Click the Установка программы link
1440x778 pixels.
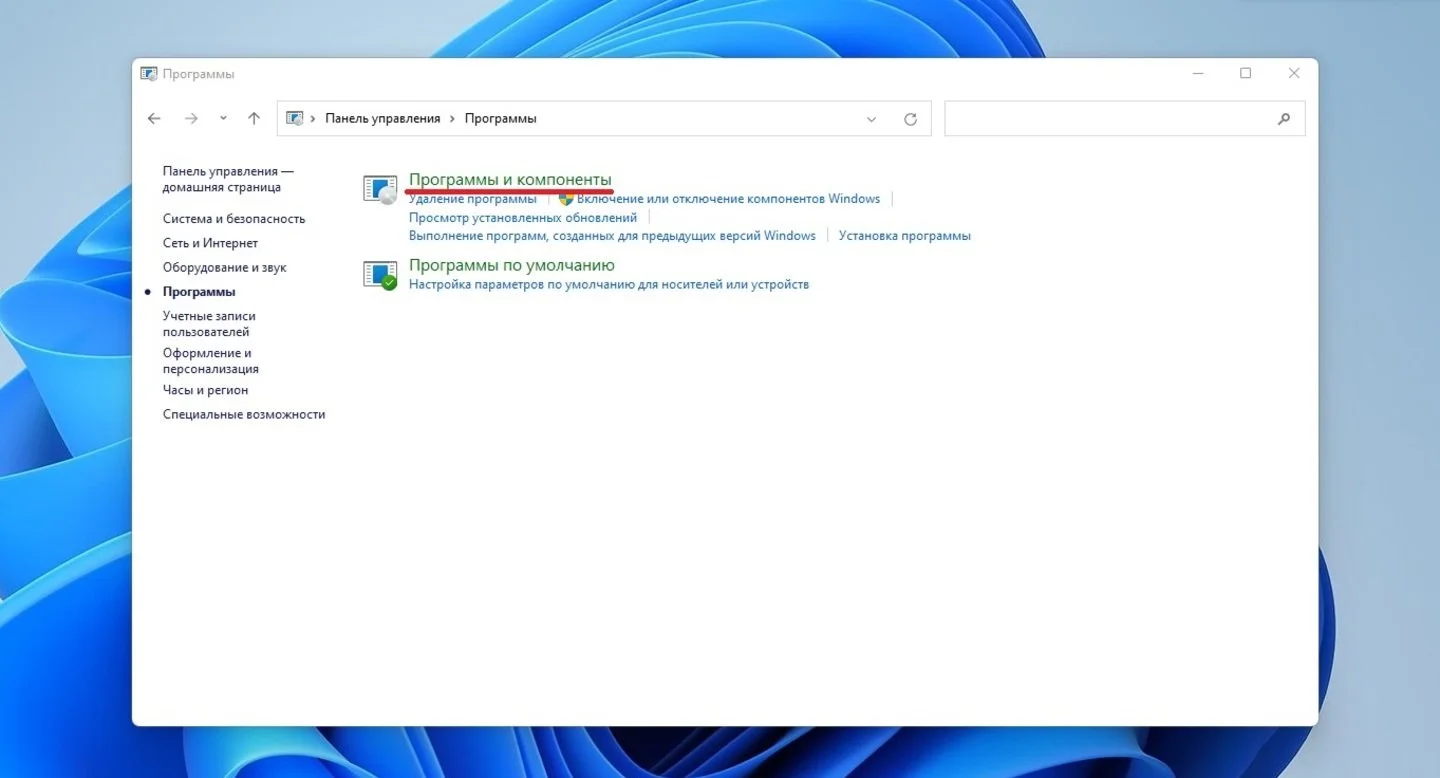click(905, 236)
